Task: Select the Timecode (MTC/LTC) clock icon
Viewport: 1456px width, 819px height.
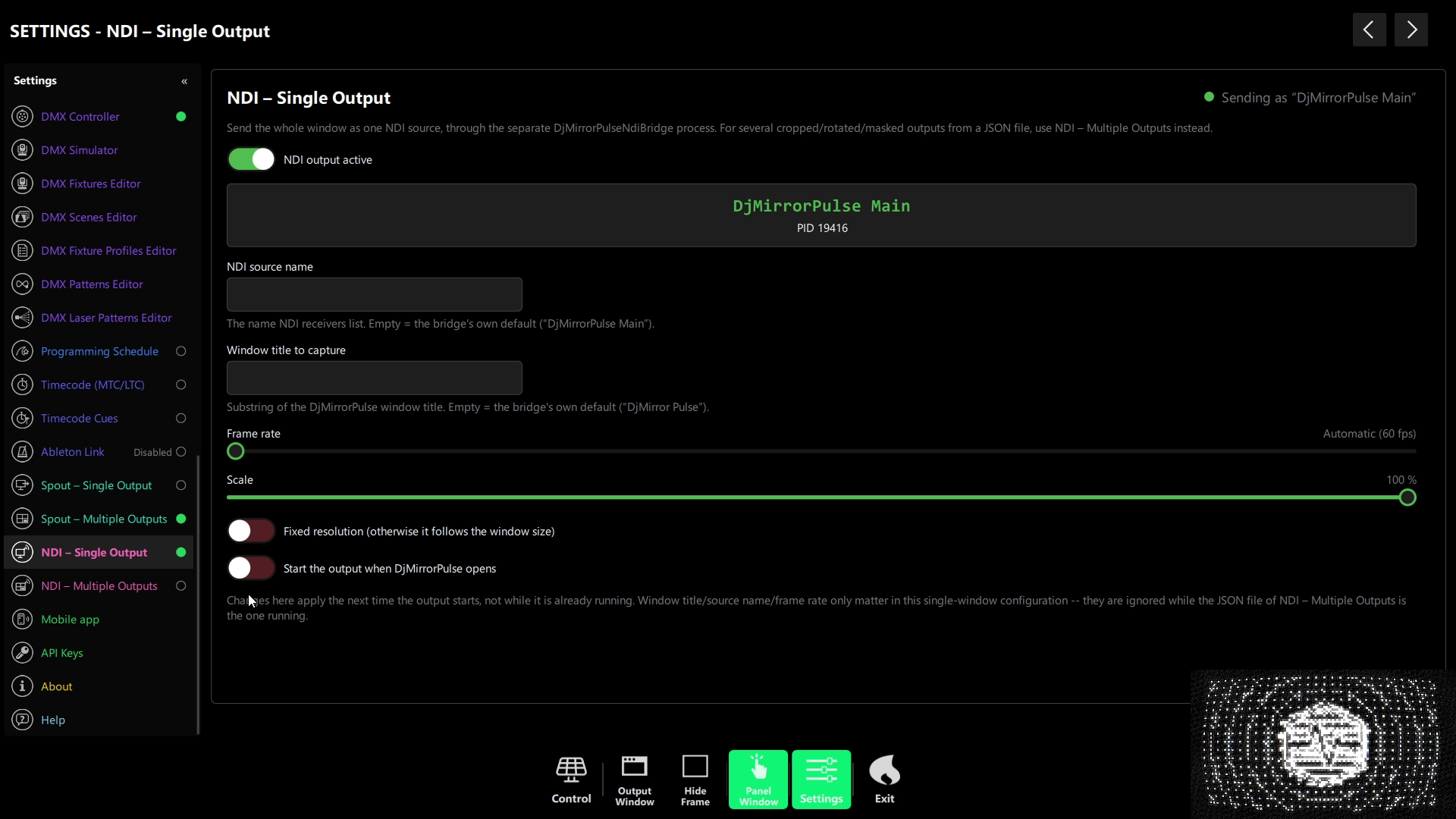Action: [23, 384]
